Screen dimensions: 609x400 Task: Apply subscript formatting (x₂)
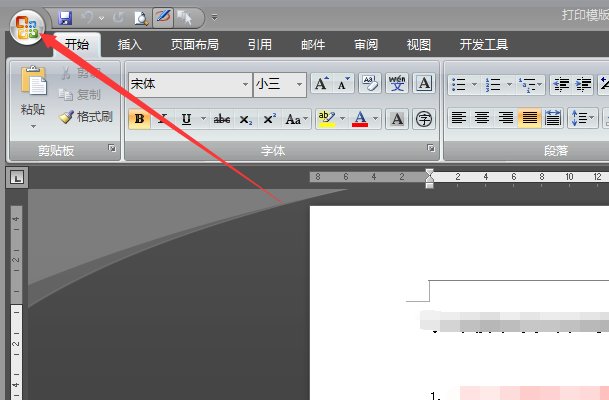(246, 119)
